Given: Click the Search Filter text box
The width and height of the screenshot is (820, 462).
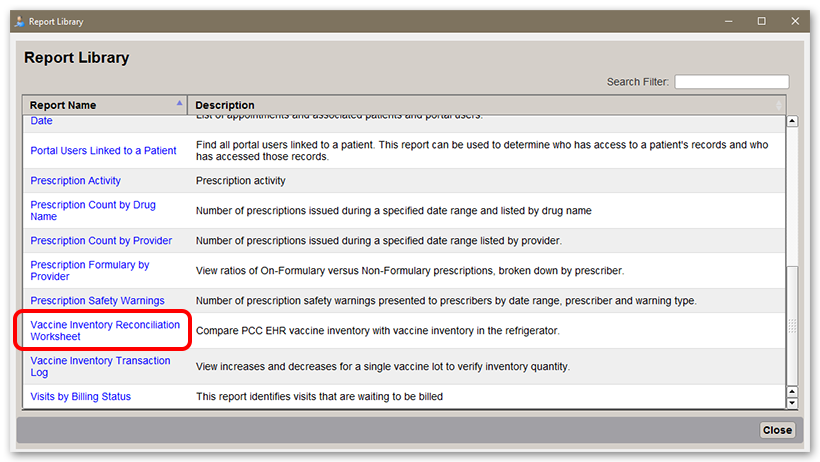Looking at the screenshot, I should (732, 82).
